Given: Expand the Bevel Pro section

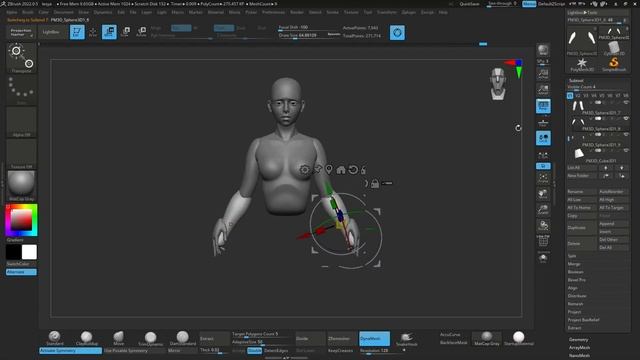Looking at the screenshot, I should (576, 280).
